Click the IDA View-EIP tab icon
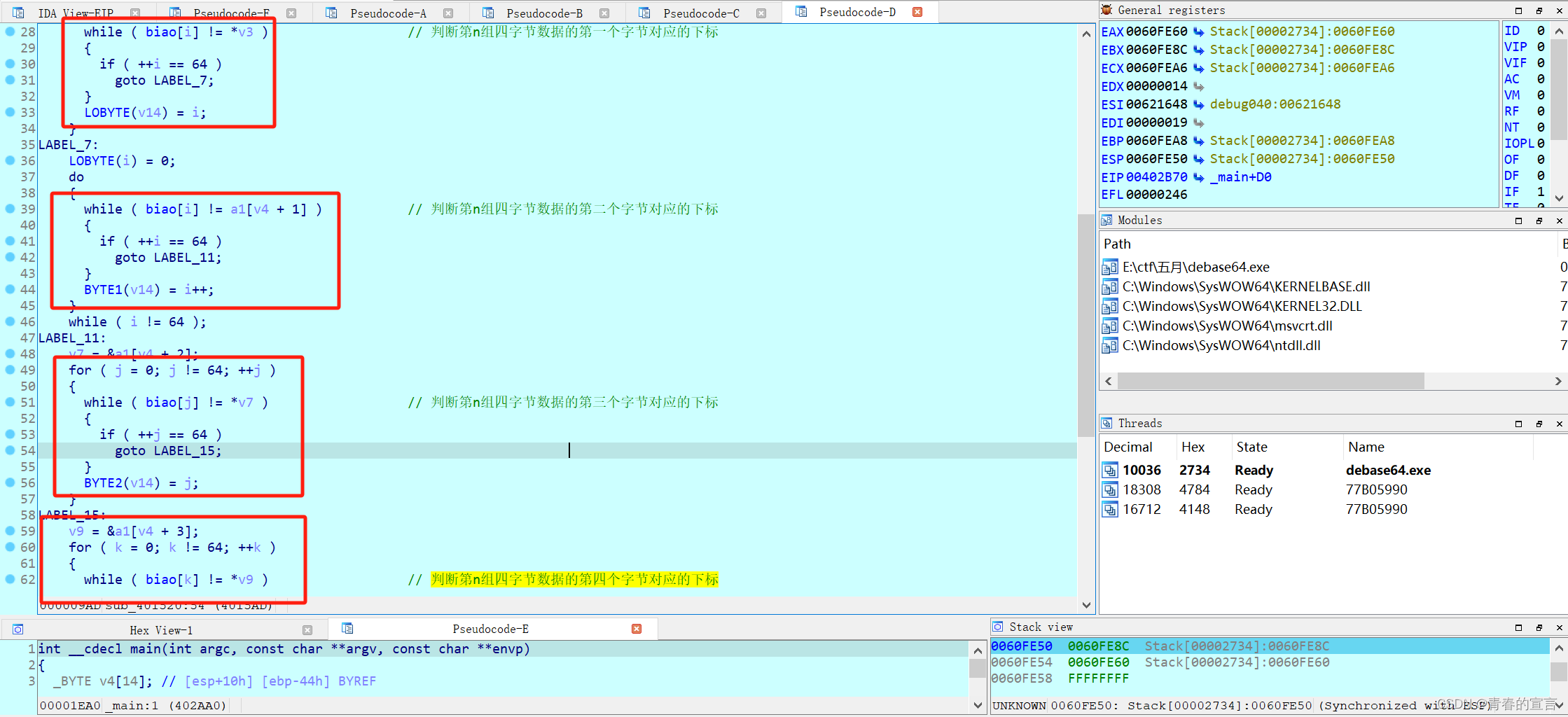Image resolution: width=1568 pixels, height=717 pixels. (18, 12)
